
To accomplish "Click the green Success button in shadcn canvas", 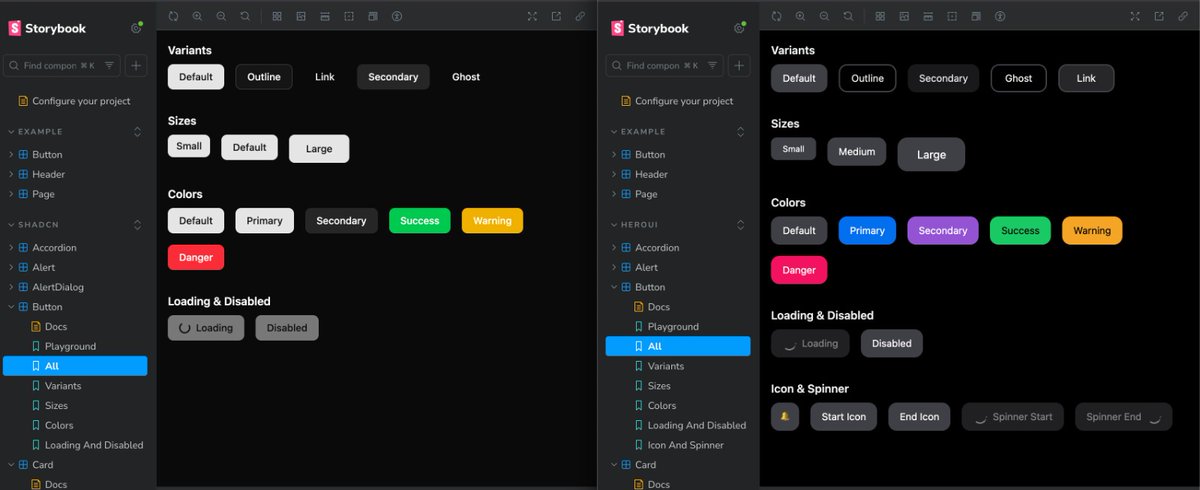I will coord(419,221).
